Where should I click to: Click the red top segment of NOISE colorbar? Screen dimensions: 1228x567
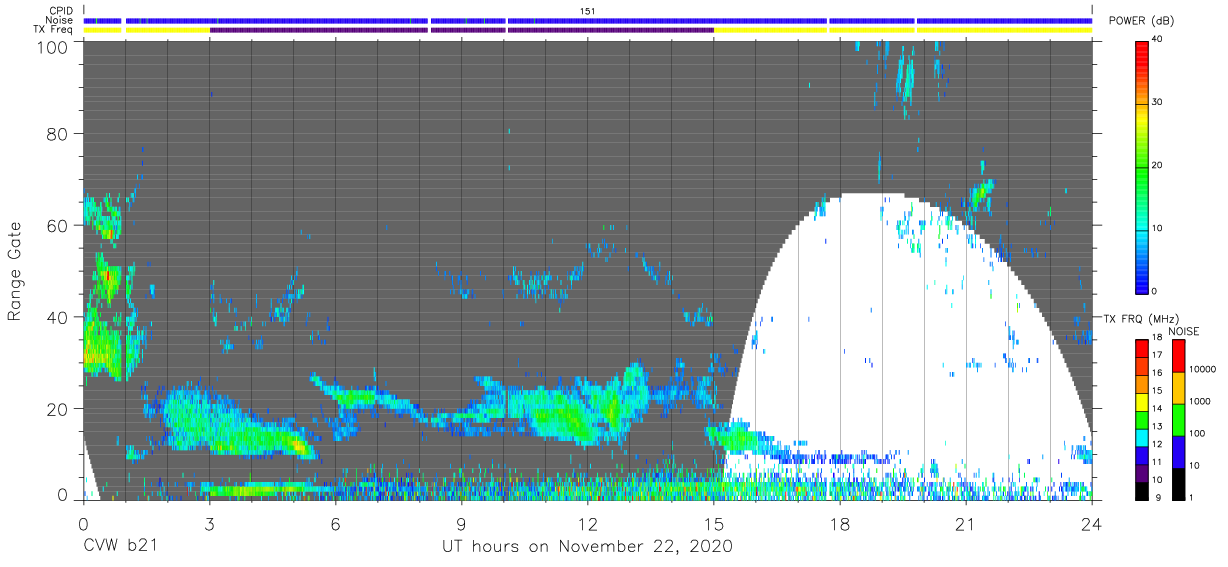pyautogui.click(x=1178, y=356)
